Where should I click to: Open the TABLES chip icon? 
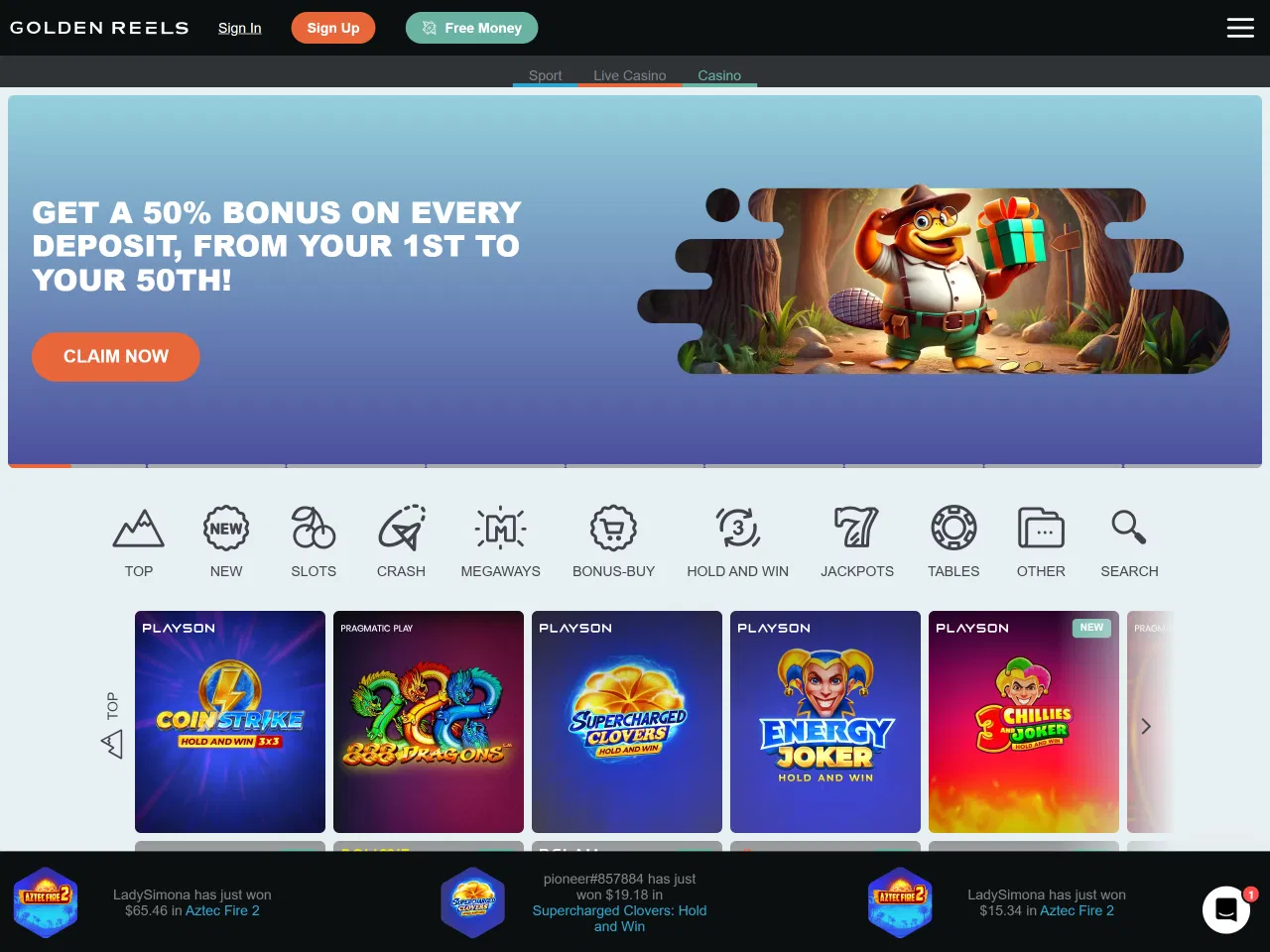click(953, 529)
